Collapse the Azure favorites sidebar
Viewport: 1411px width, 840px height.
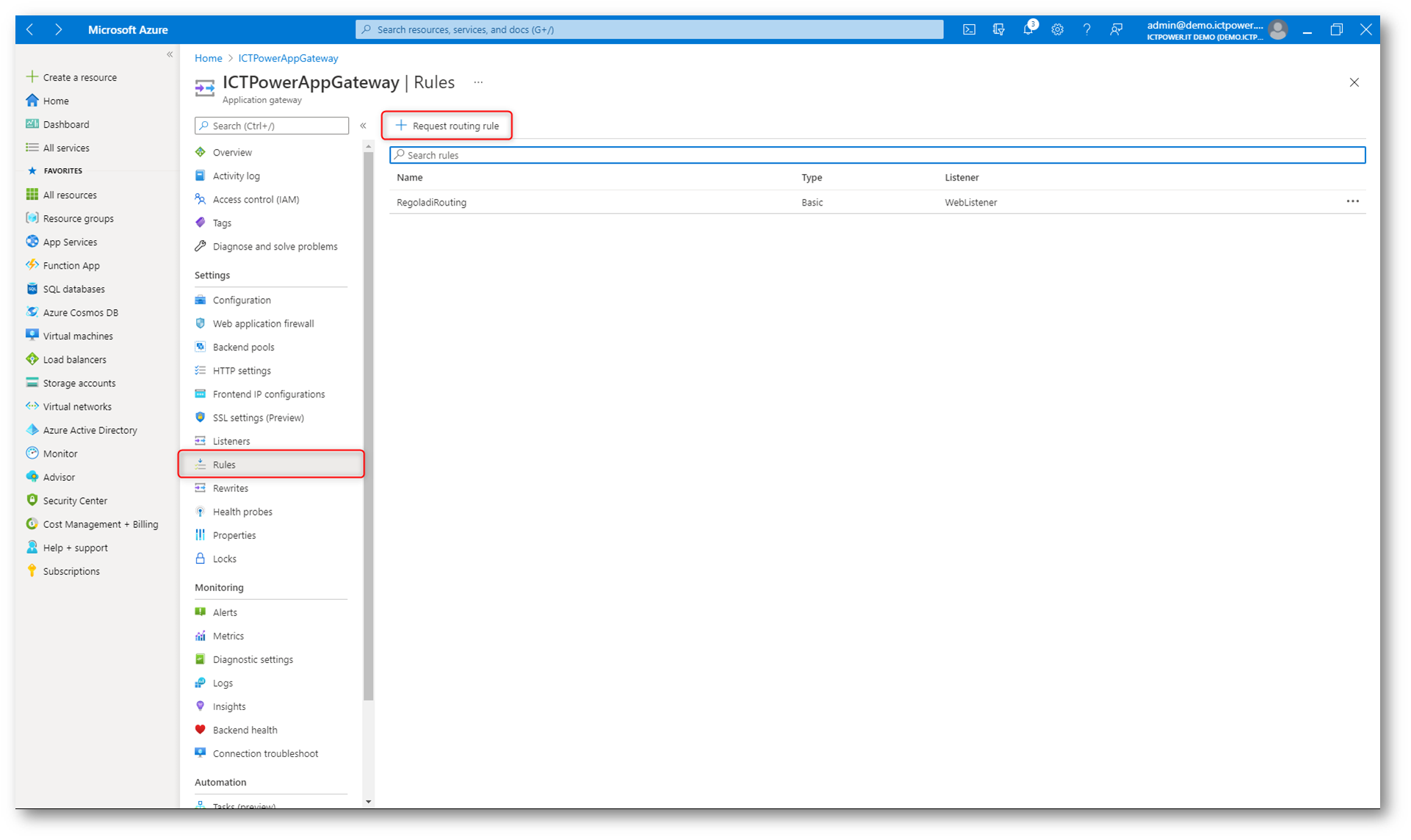coord(170,54)
